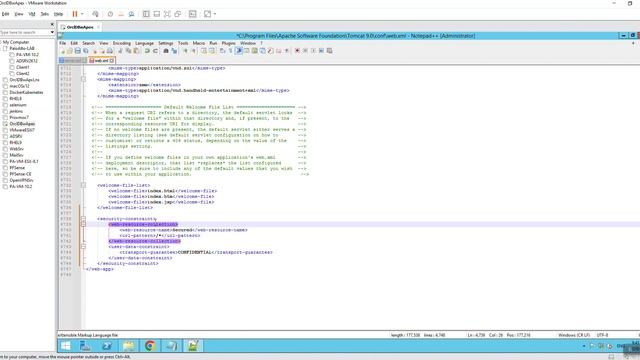
Task: Click VMware Send Ctrl+Alt+Del icon
Action: click(x=96, y=14)
